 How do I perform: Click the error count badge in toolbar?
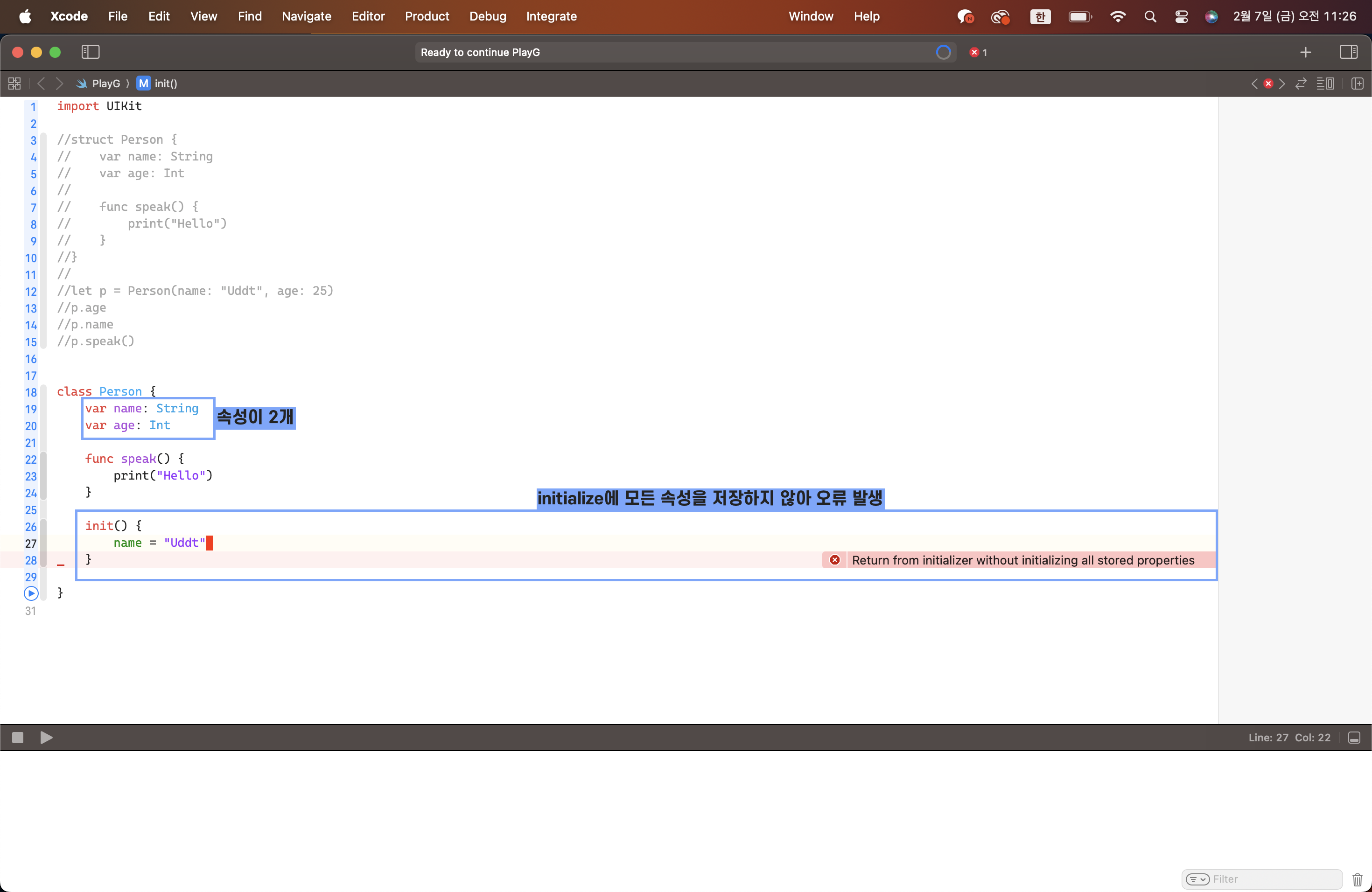tap(978, 52)
